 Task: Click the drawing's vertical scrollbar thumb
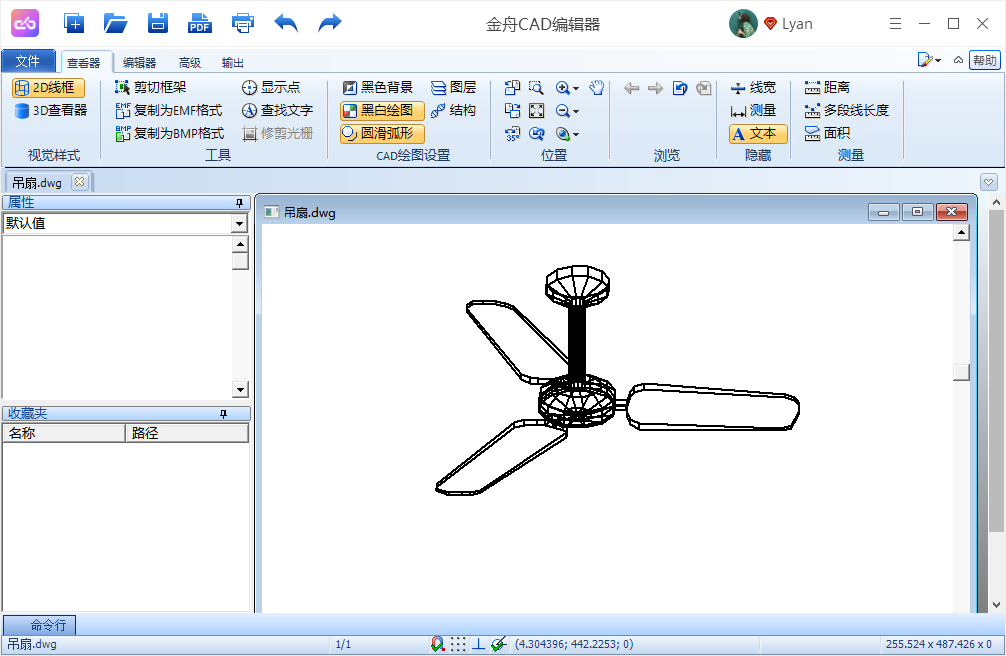pyautogui.click(x=961, y=372)
